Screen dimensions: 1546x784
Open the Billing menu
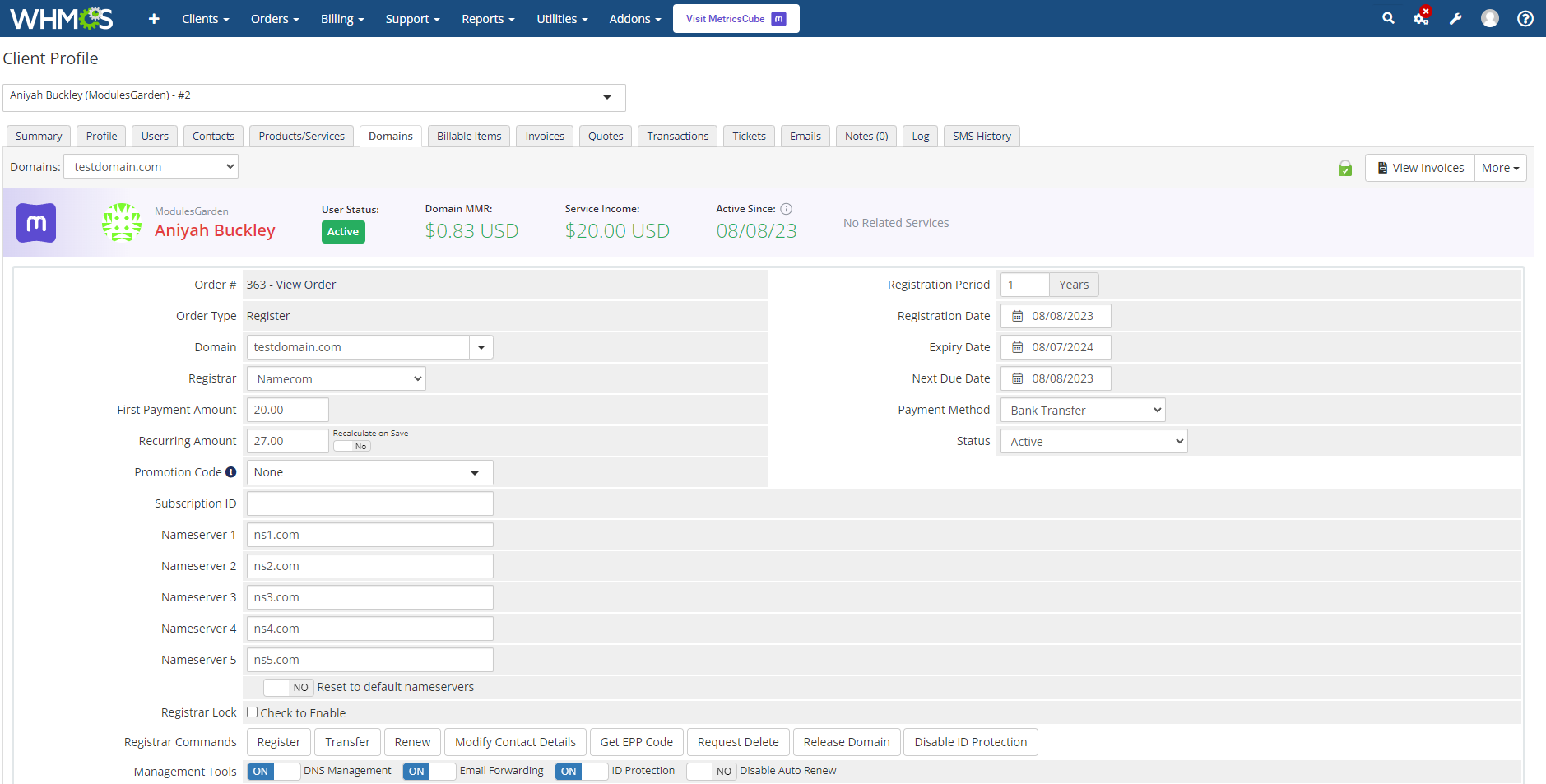(x=342, y=18)
